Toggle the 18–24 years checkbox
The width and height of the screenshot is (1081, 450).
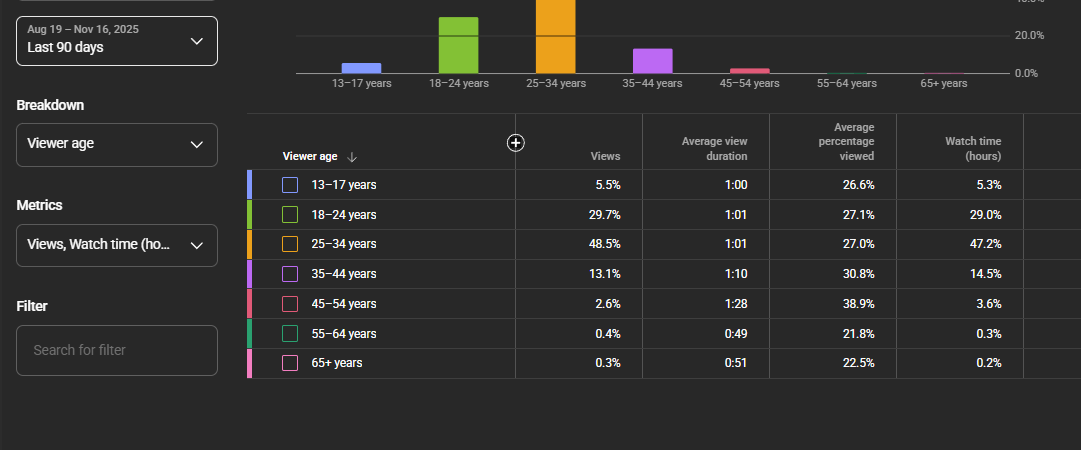tap(290, 215)
